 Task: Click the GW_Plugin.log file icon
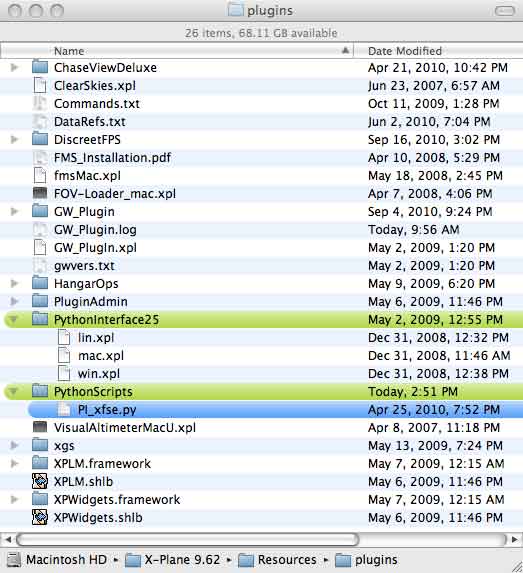coord(40,229)
